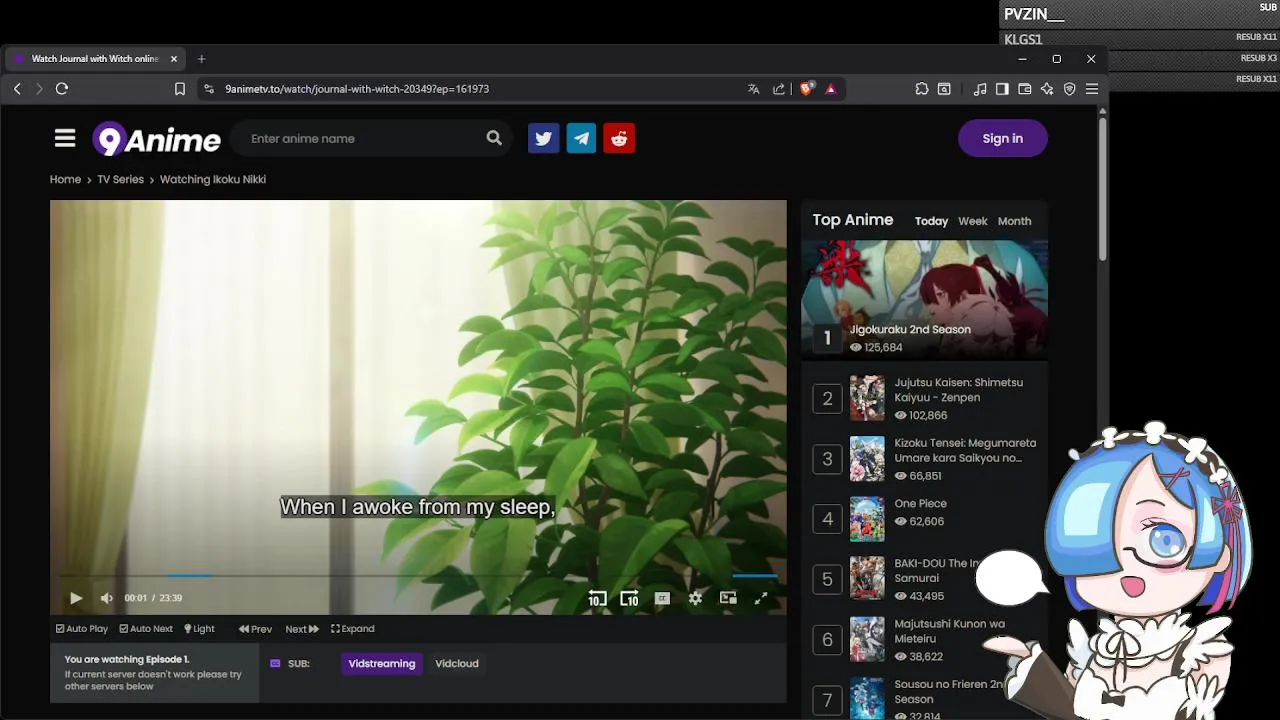Select the Vidcloud server
The height and width of the screenshot is (720, 1280).
(457, 664)
